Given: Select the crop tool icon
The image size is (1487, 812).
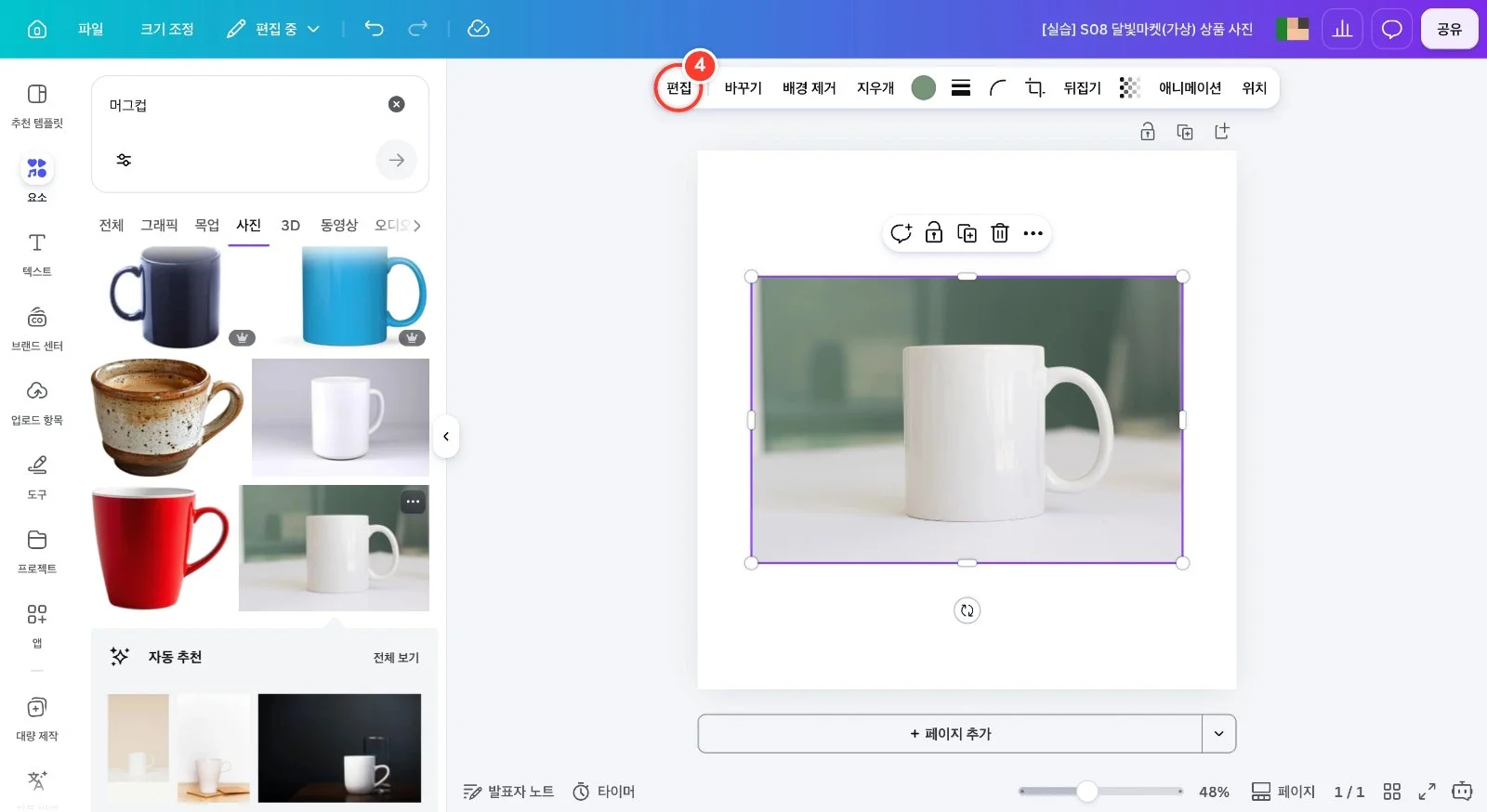Looking at the screenshot, I should tap(1035, 87).
